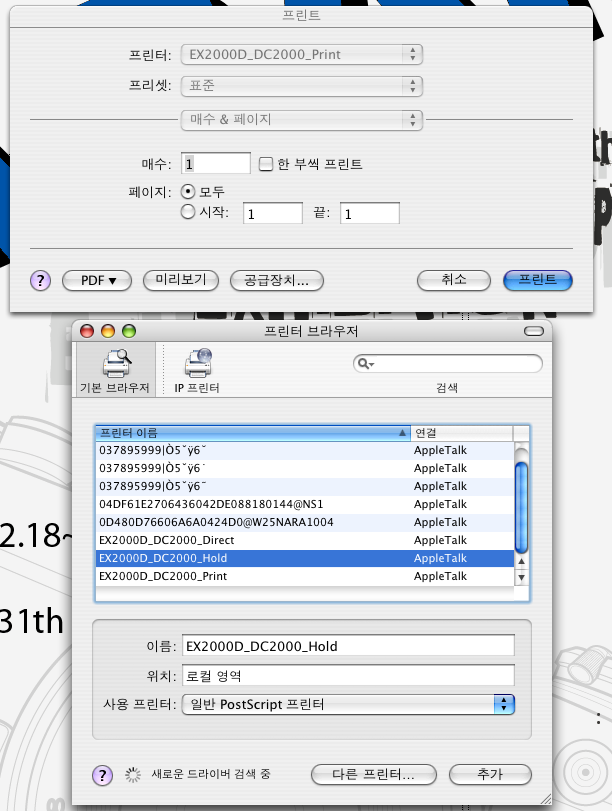Click the toolbar toggle pill button
The image size is (612, 811).
coord(536,331)
